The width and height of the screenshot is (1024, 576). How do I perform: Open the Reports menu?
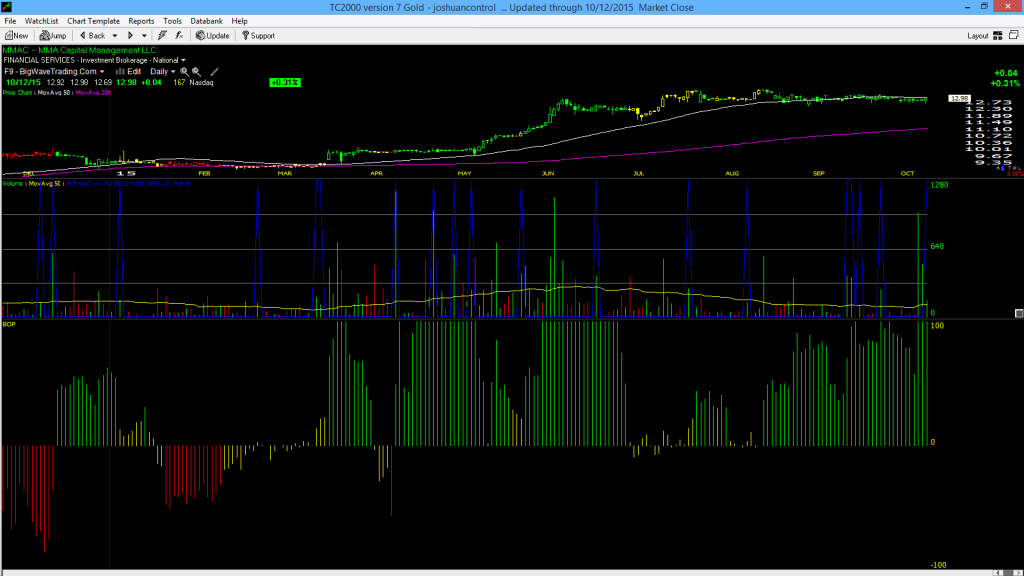(141, 21)
